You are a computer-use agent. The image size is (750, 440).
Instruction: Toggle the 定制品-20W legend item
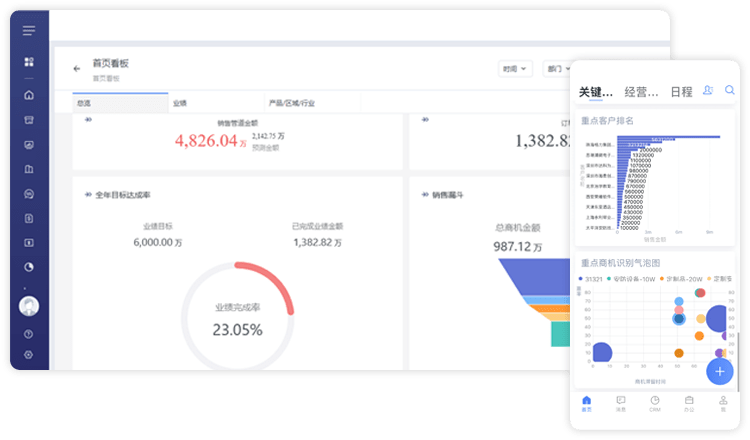681,279
